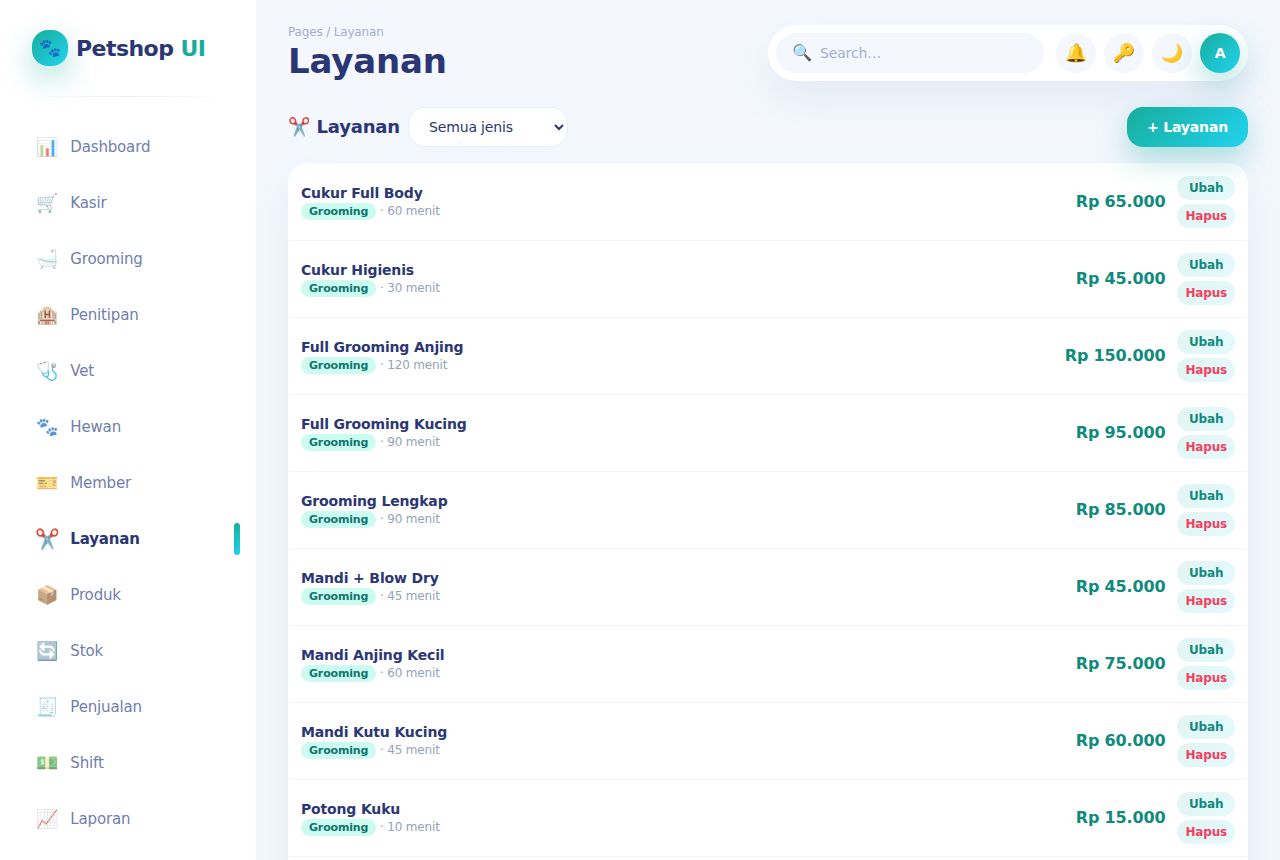Edit Full Grooming Kucing via Ubah
This screenshot has width=1280, height=860.
1206,419
